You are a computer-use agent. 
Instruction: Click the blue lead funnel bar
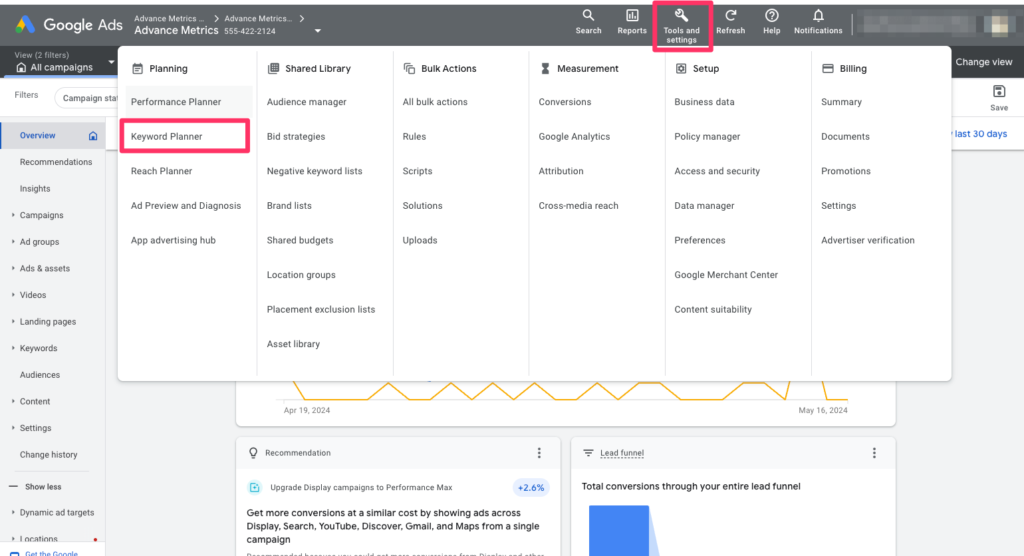pyautogui.click(x=619, y=530)
